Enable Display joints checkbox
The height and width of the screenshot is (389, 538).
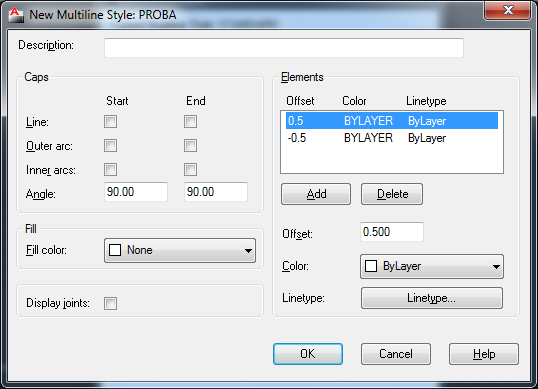(110, 303)
